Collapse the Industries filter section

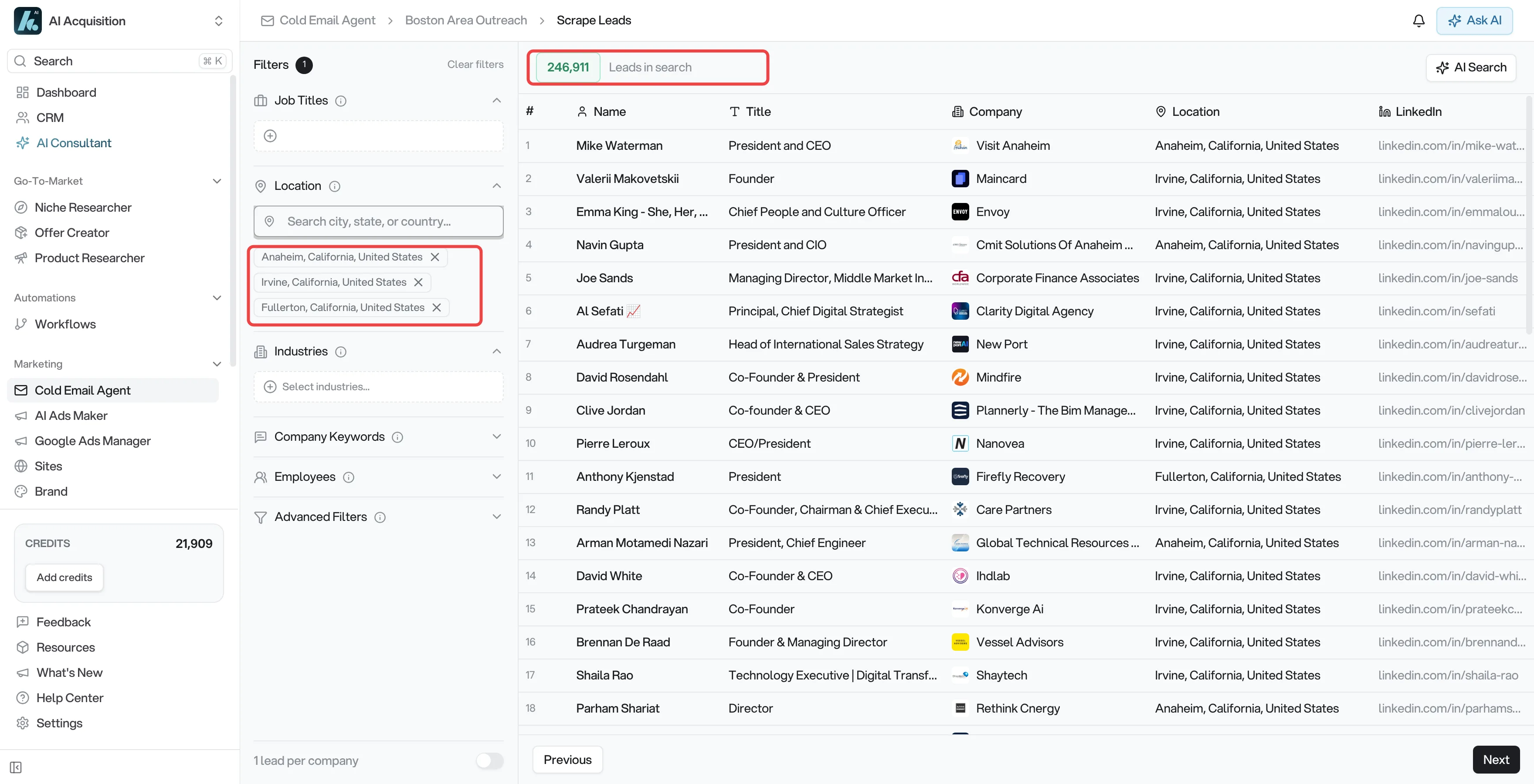(496, 352)
